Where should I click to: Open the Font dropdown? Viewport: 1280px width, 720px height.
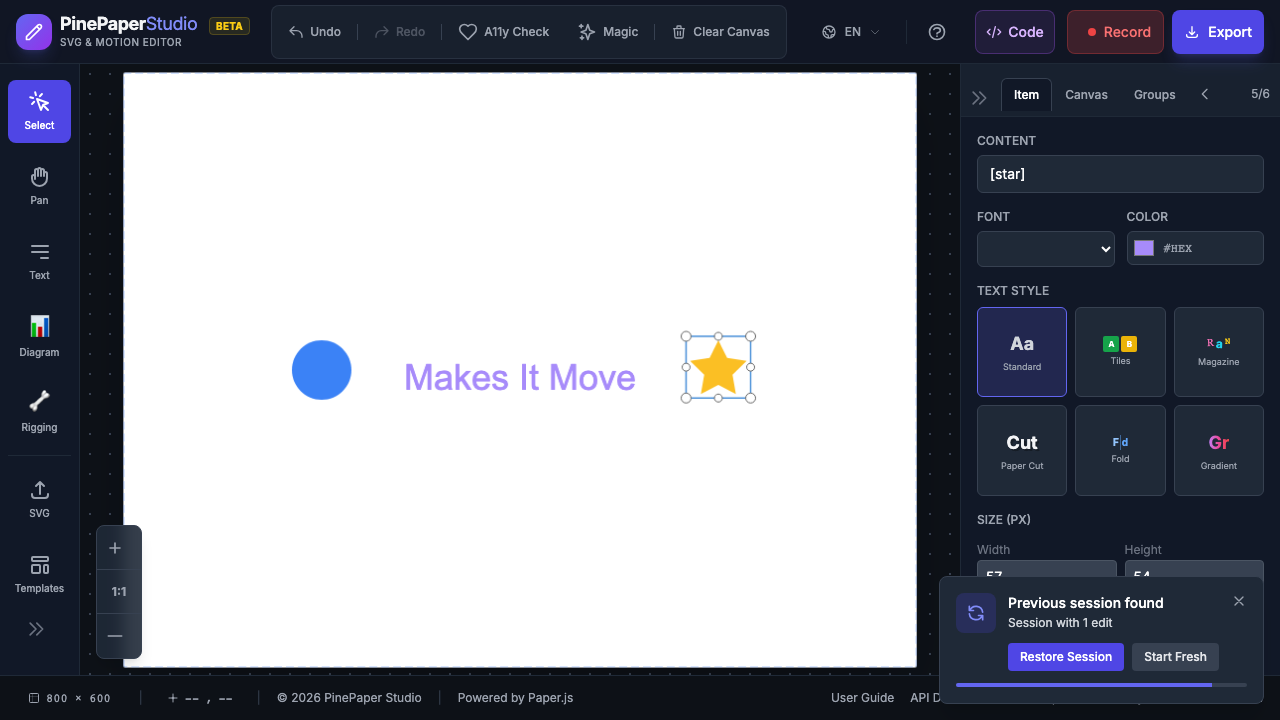(x=1045, y=249)
